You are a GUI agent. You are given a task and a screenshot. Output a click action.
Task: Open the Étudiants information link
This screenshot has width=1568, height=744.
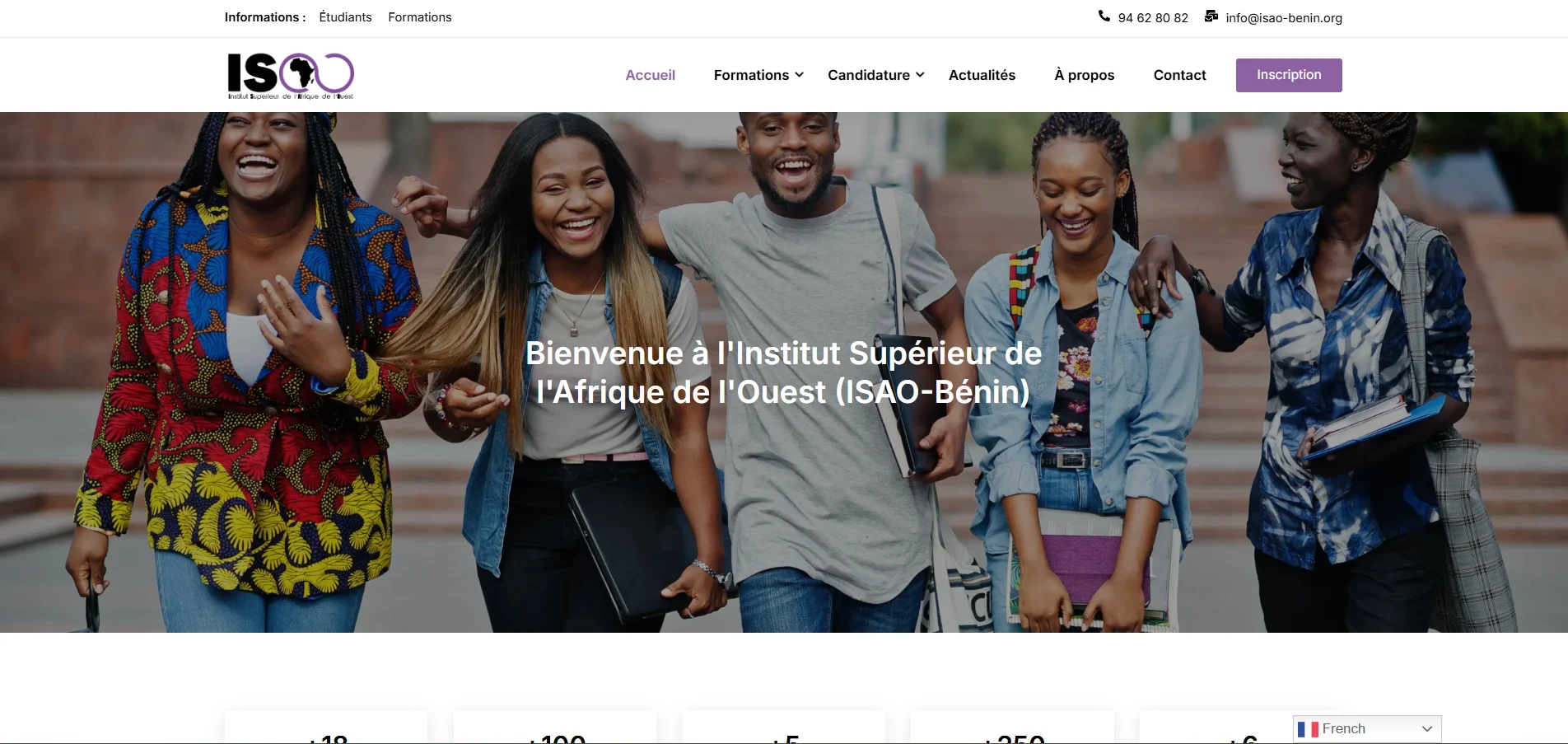(345, 17)
